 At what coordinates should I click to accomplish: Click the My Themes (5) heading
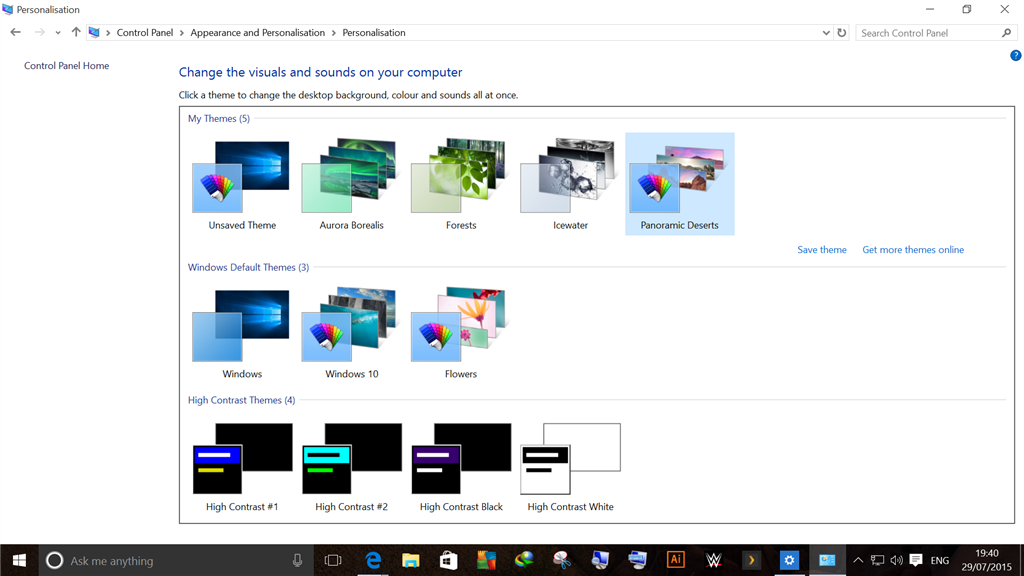pyautogui.click(x=219, y=118)
